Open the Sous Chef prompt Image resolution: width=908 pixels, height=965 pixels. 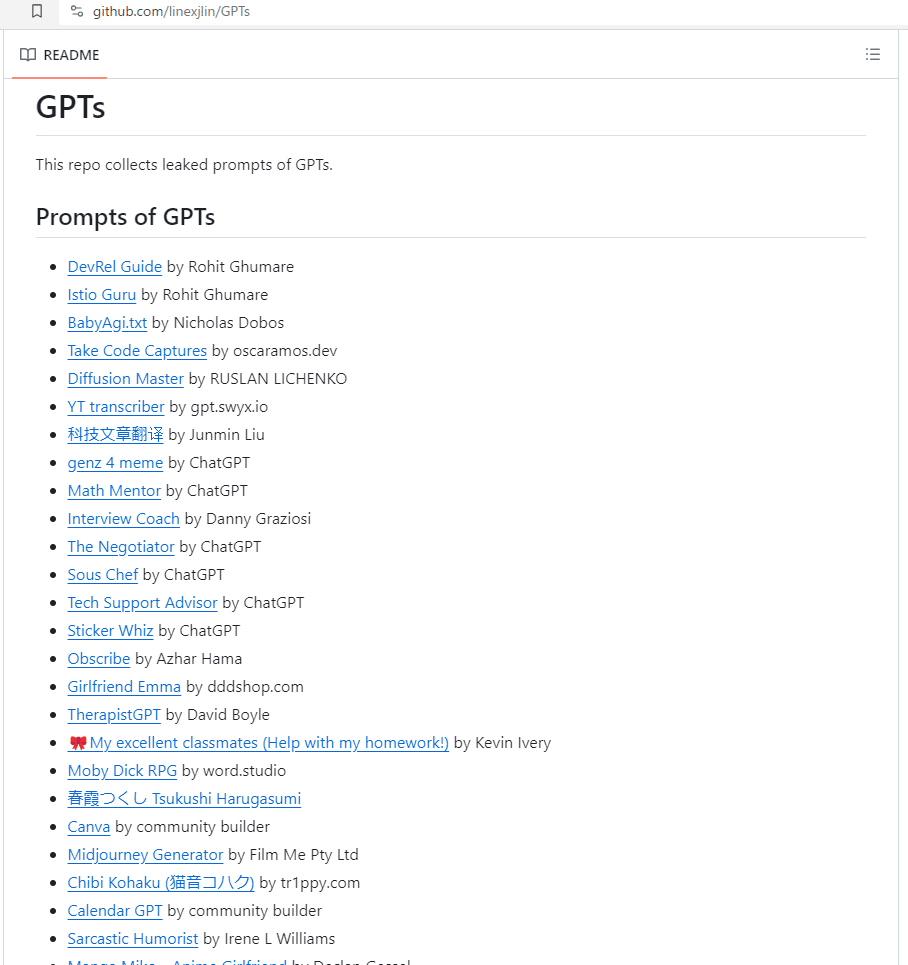click(x=102, y=574)
